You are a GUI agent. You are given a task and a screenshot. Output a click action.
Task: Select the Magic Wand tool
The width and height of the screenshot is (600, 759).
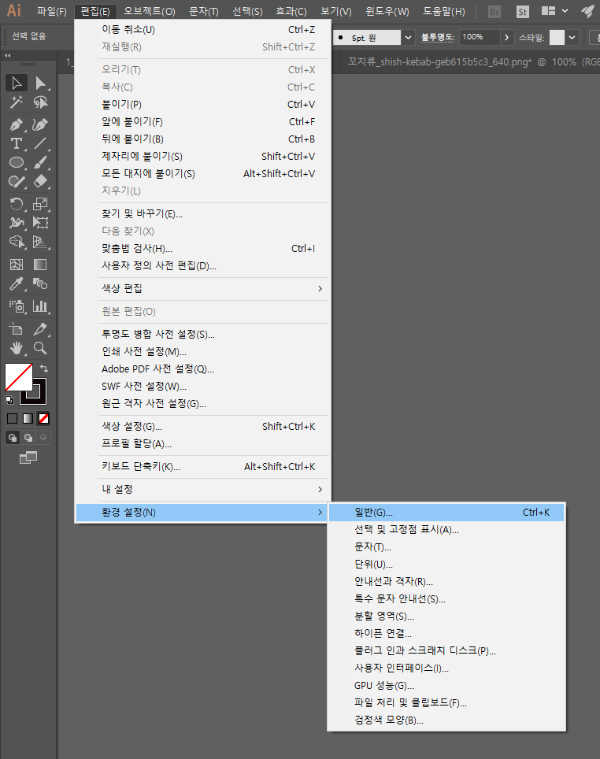(16, 102)
